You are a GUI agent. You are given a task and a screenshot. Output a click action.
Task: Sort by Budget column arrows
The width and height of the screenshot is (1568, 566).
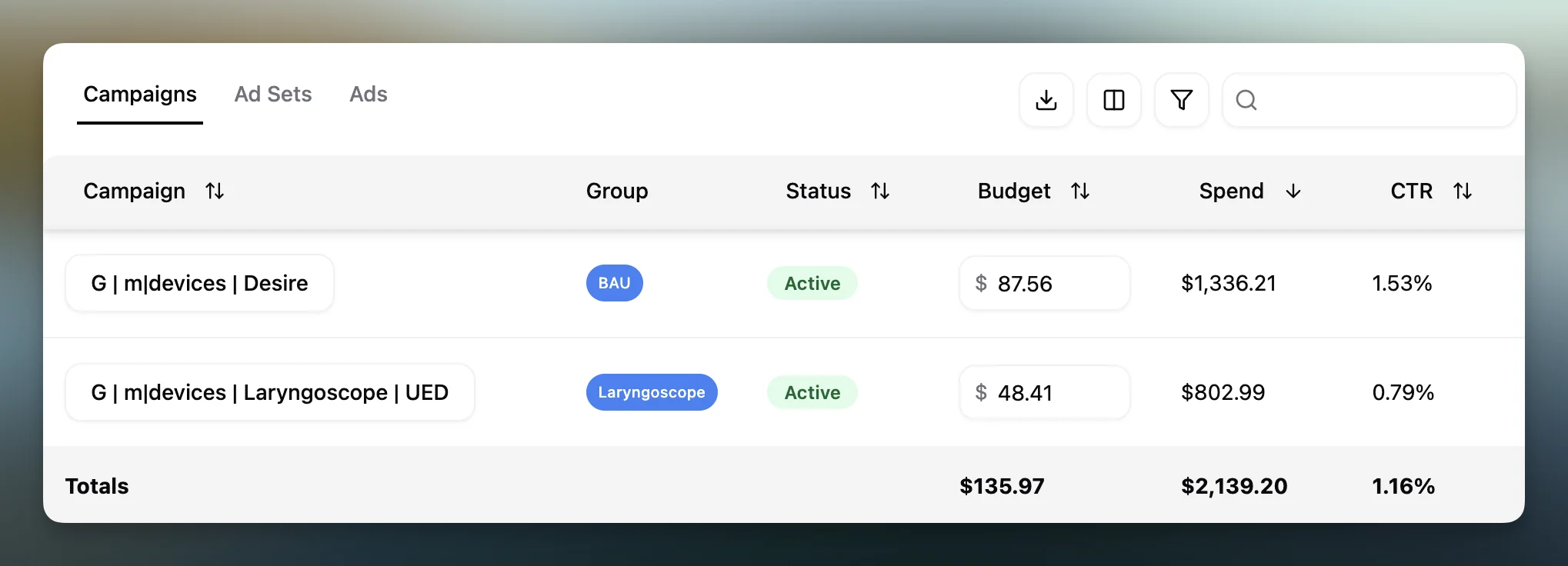tap(1080, 191)
